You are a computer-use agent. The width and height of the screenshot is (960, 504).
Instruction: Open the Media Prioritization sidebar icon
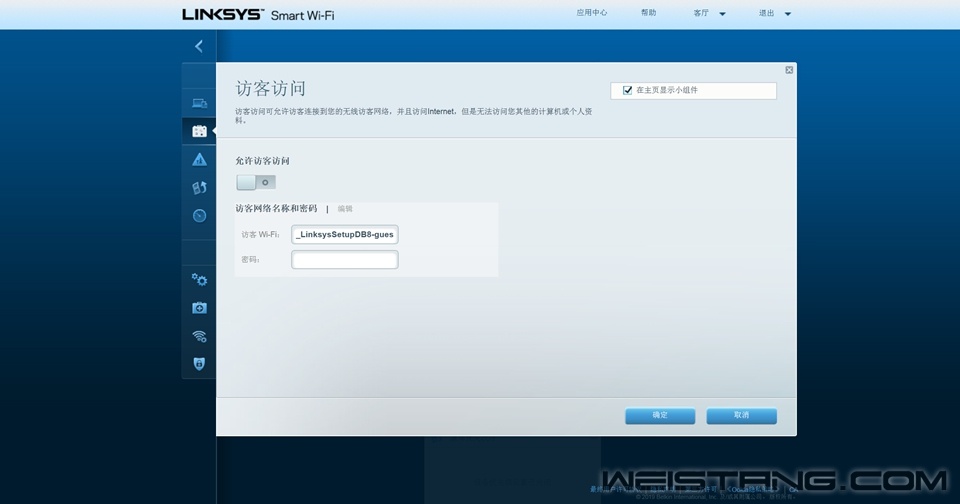(x=199, y=188)
